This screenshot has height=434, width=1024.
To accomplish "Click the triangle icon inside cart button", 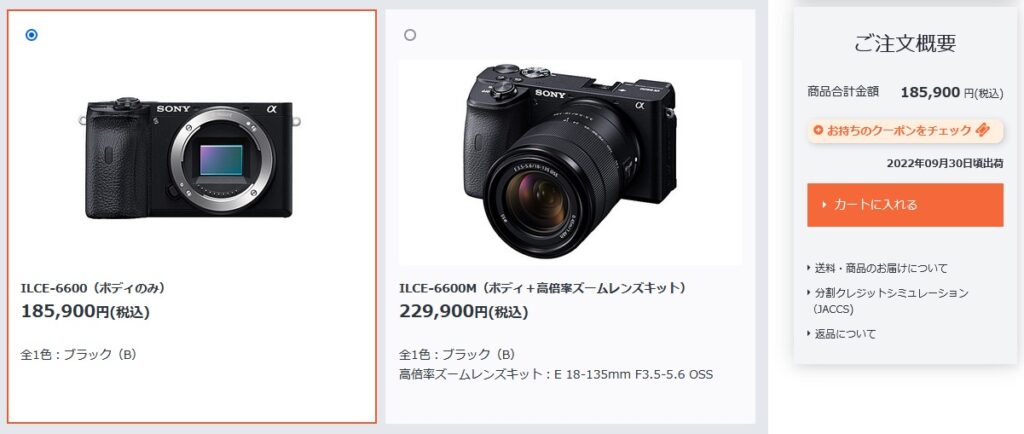I will 824,205.
